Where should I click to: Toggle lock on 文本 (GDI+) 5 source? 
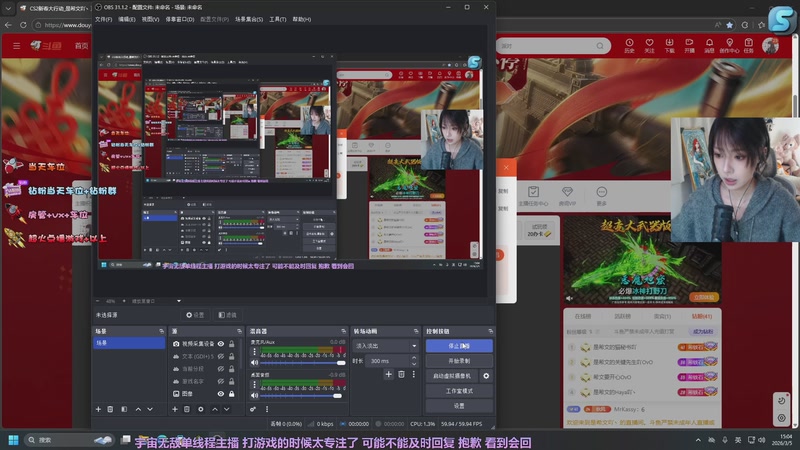(232, 356)
